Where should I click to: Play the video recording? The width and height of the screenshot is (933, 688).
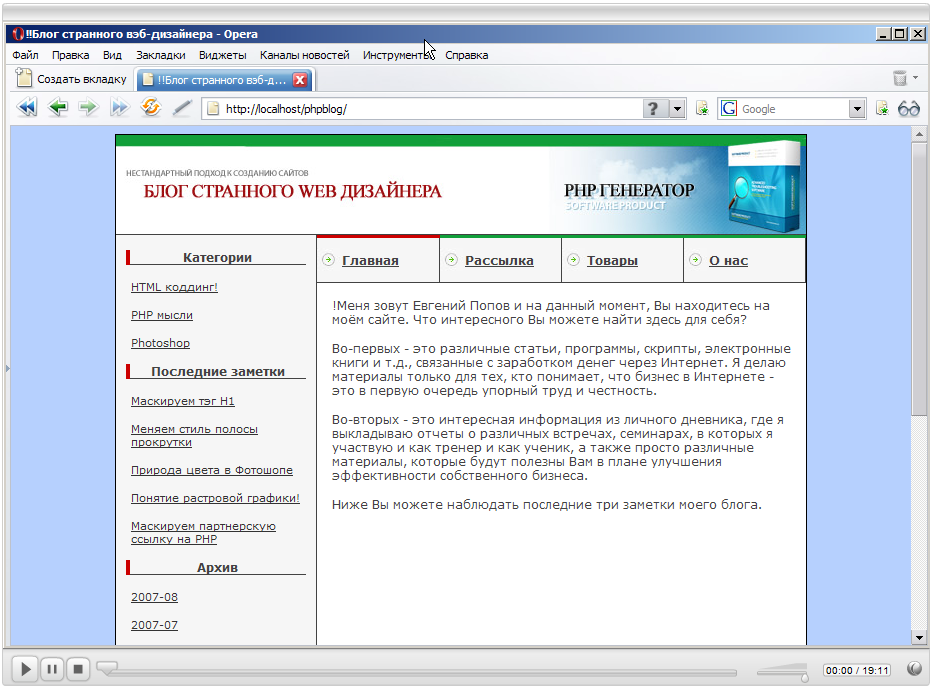coord(25,669)
